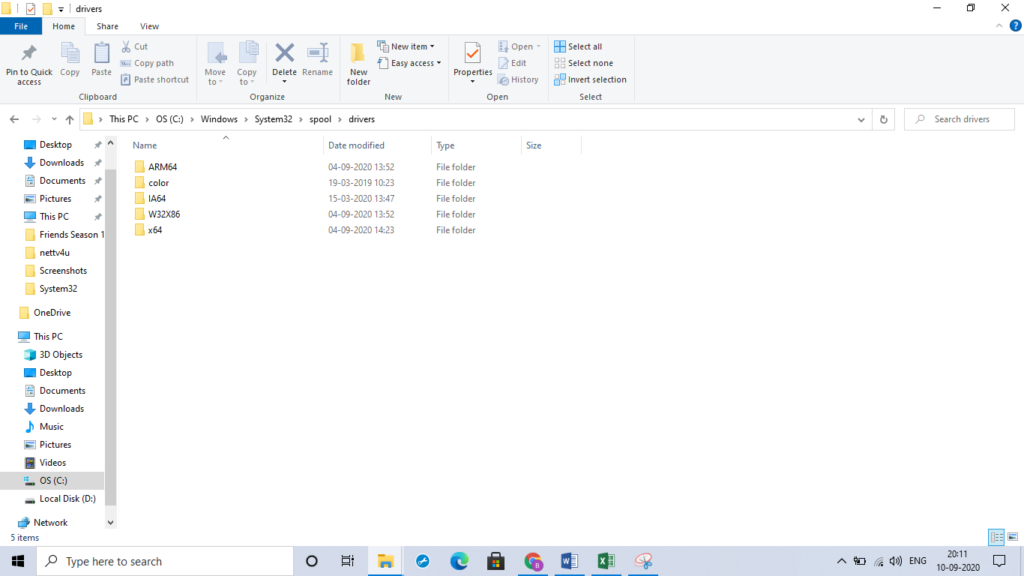1024x576 pixels.
Task: Switch to details view toggle
Action: tap(996, 537)
